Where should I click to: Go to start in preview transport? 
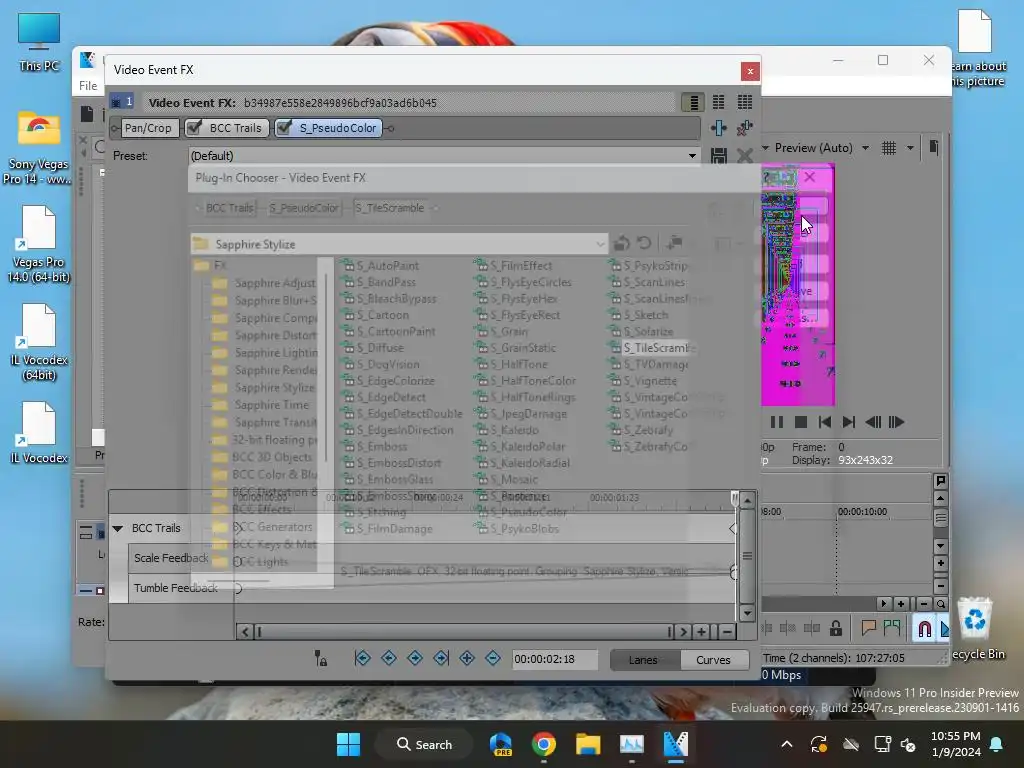point(825,423)
